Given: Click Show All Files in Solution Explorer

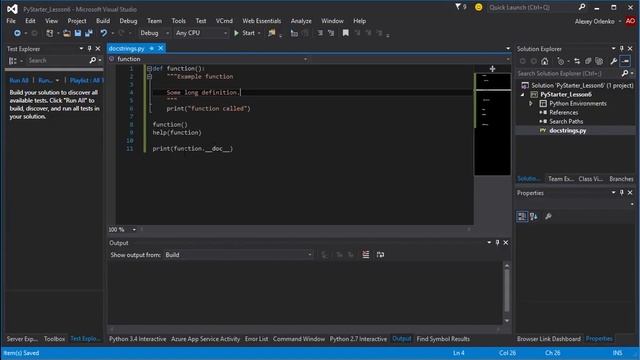Looking at the screenshot, I should point(599,61).
